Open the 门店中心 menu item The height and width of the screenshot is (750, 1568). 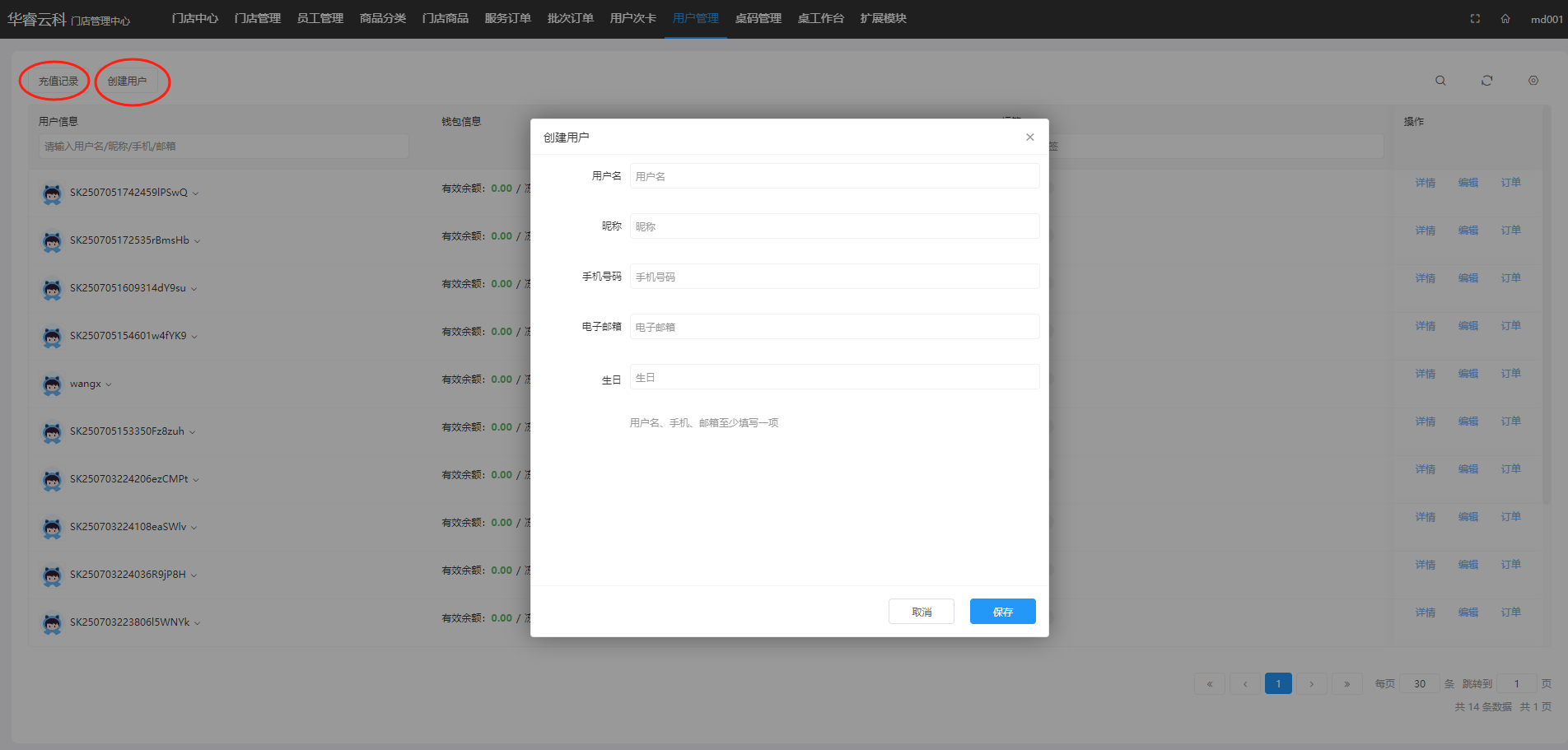(x=195, y=18)
